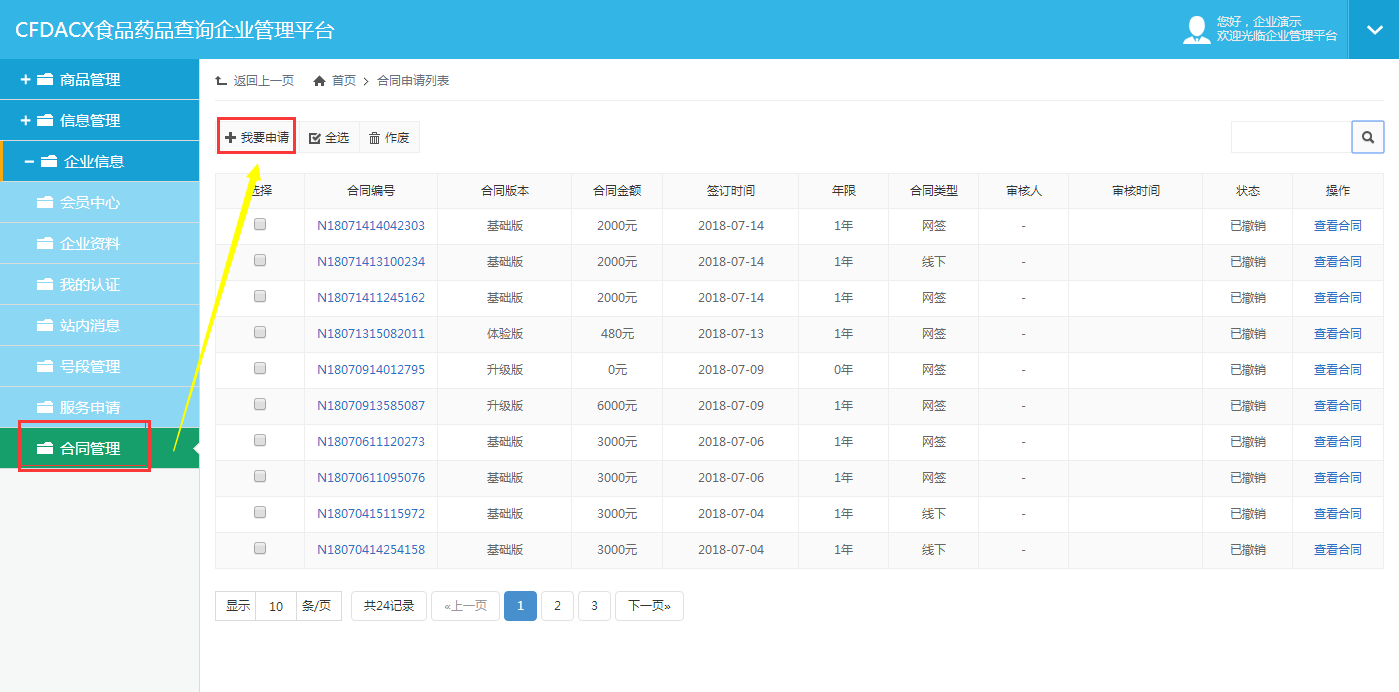The image size is (1399, 692).
Task: Click the 签订时间 column header
Action: point(731,190)
